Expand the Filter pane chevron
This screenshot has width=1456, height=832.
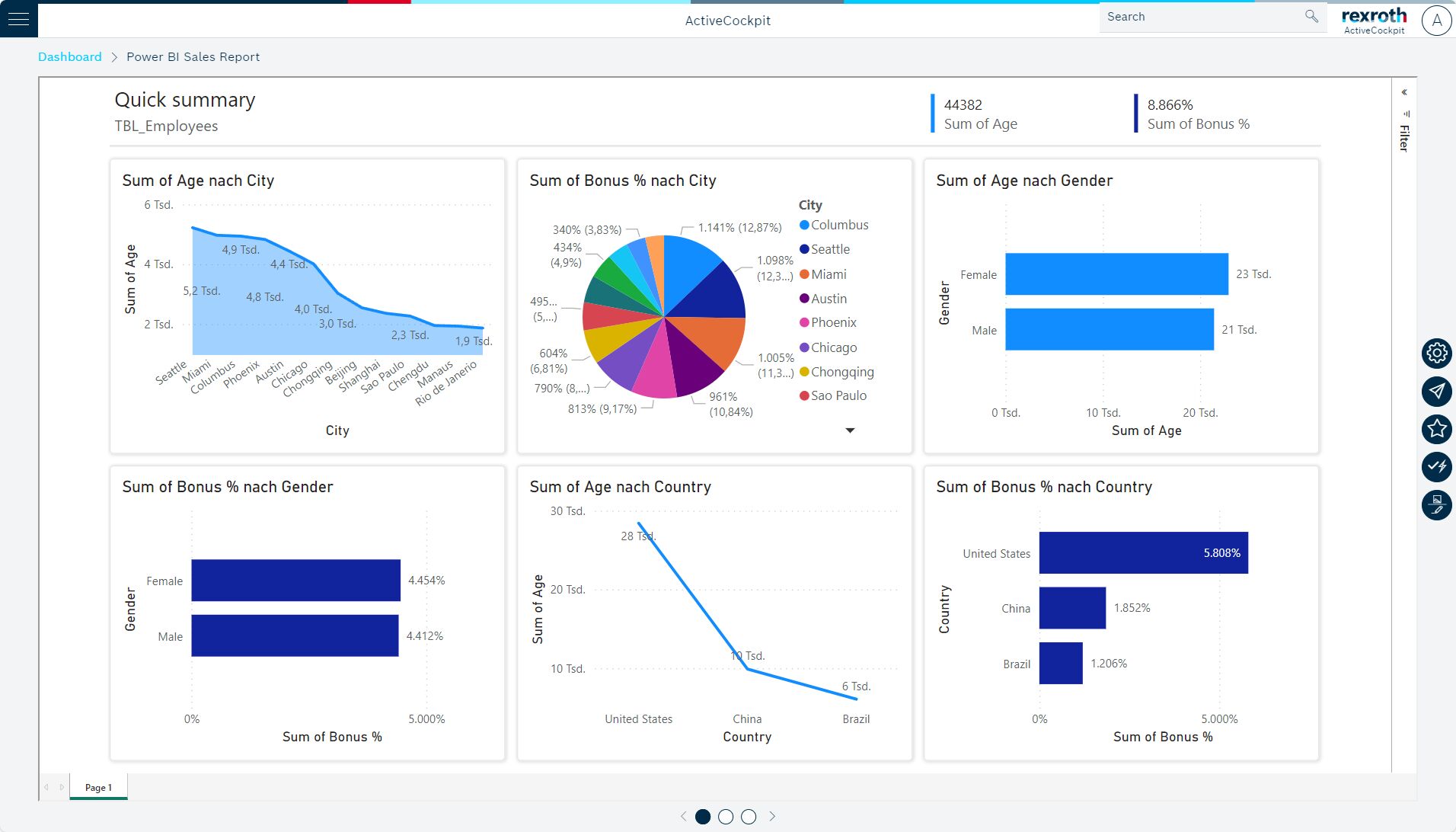(1404, 92)
